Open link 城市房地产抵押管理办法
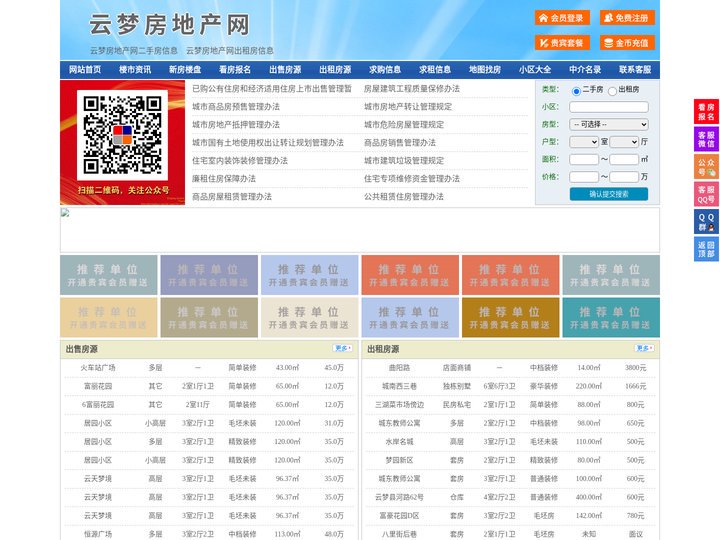 coord(236,124)
